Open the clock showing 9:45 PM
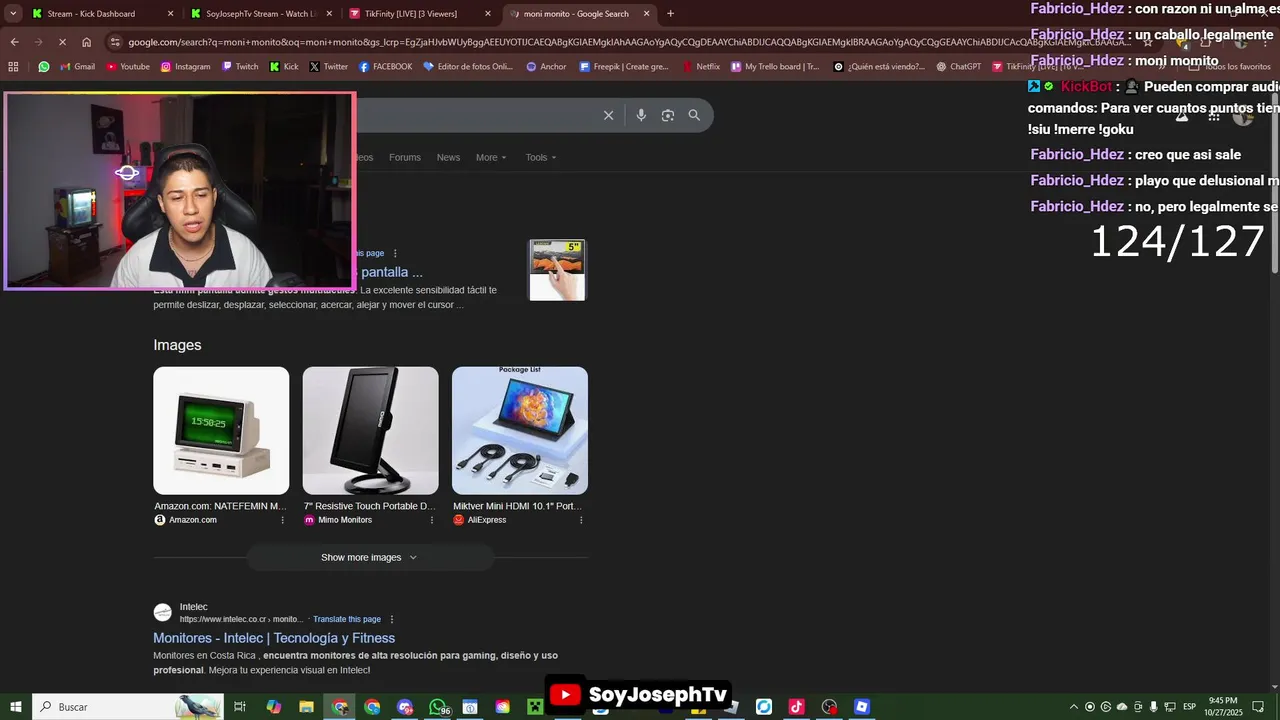Viewport: 1280px width, 720px height. pyautogui.click(x=1223, y=707)
